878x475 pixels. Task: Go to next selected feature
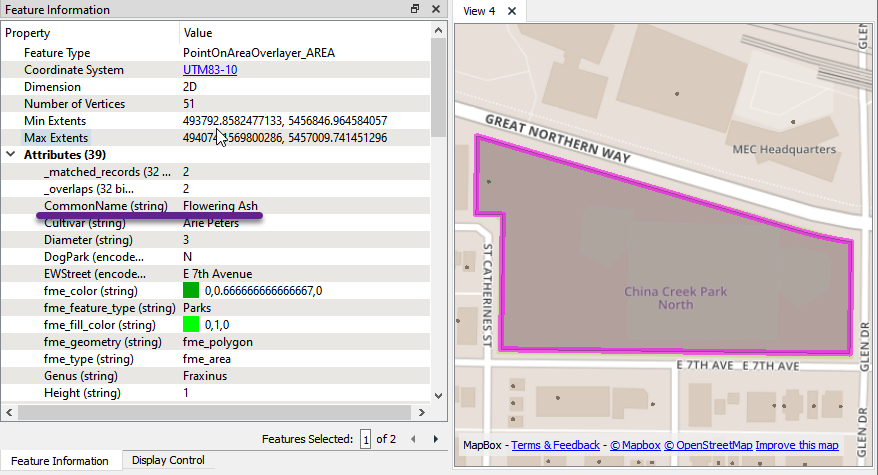click(435, 439)
